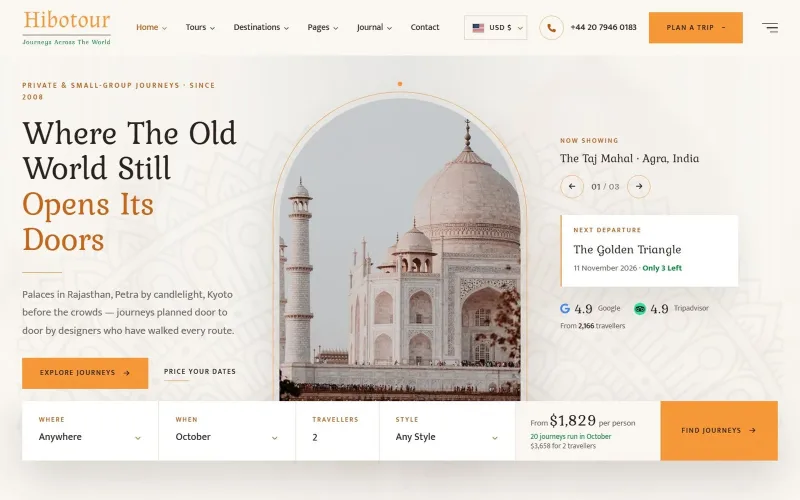This screenshot has height=500, width=800.
Task: Open the hamburger side menu icon
Action: (x=770, y=28)
